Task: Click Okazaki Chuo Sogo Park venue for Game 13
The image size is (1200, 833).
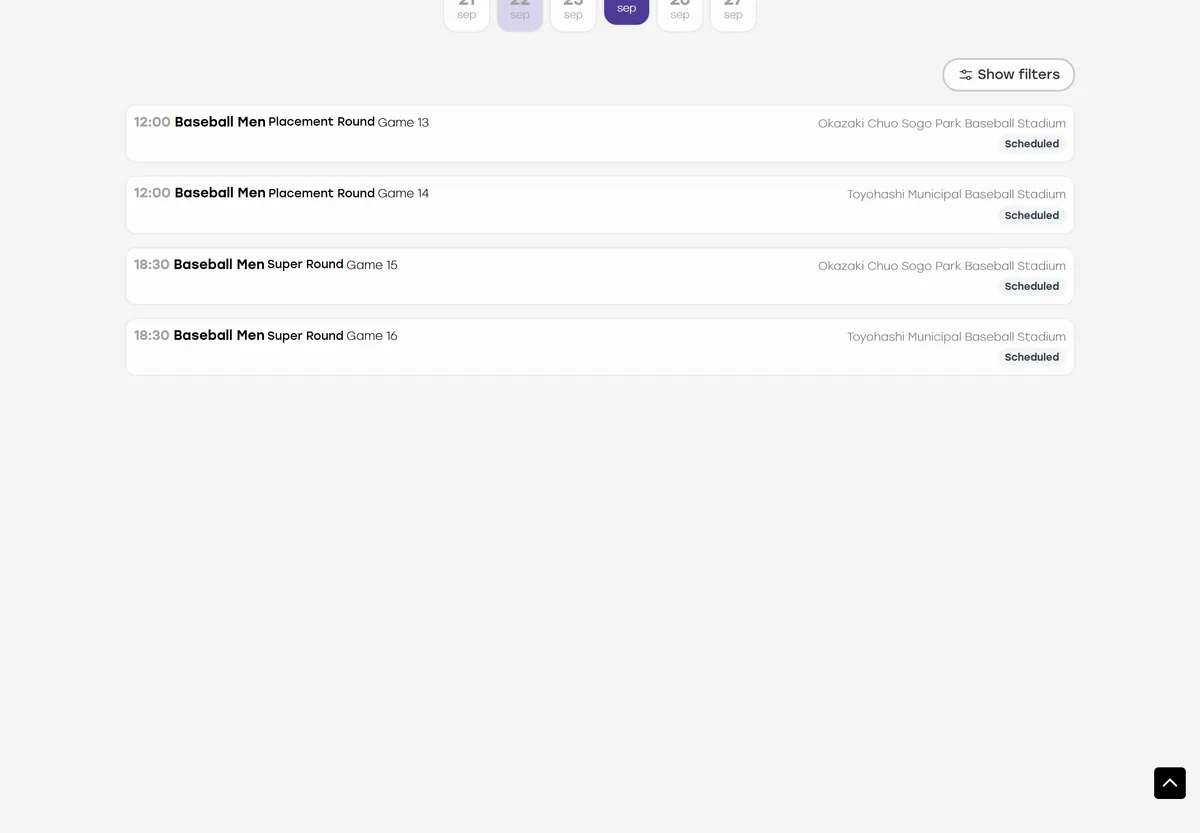Action: [x=942, y=124]
